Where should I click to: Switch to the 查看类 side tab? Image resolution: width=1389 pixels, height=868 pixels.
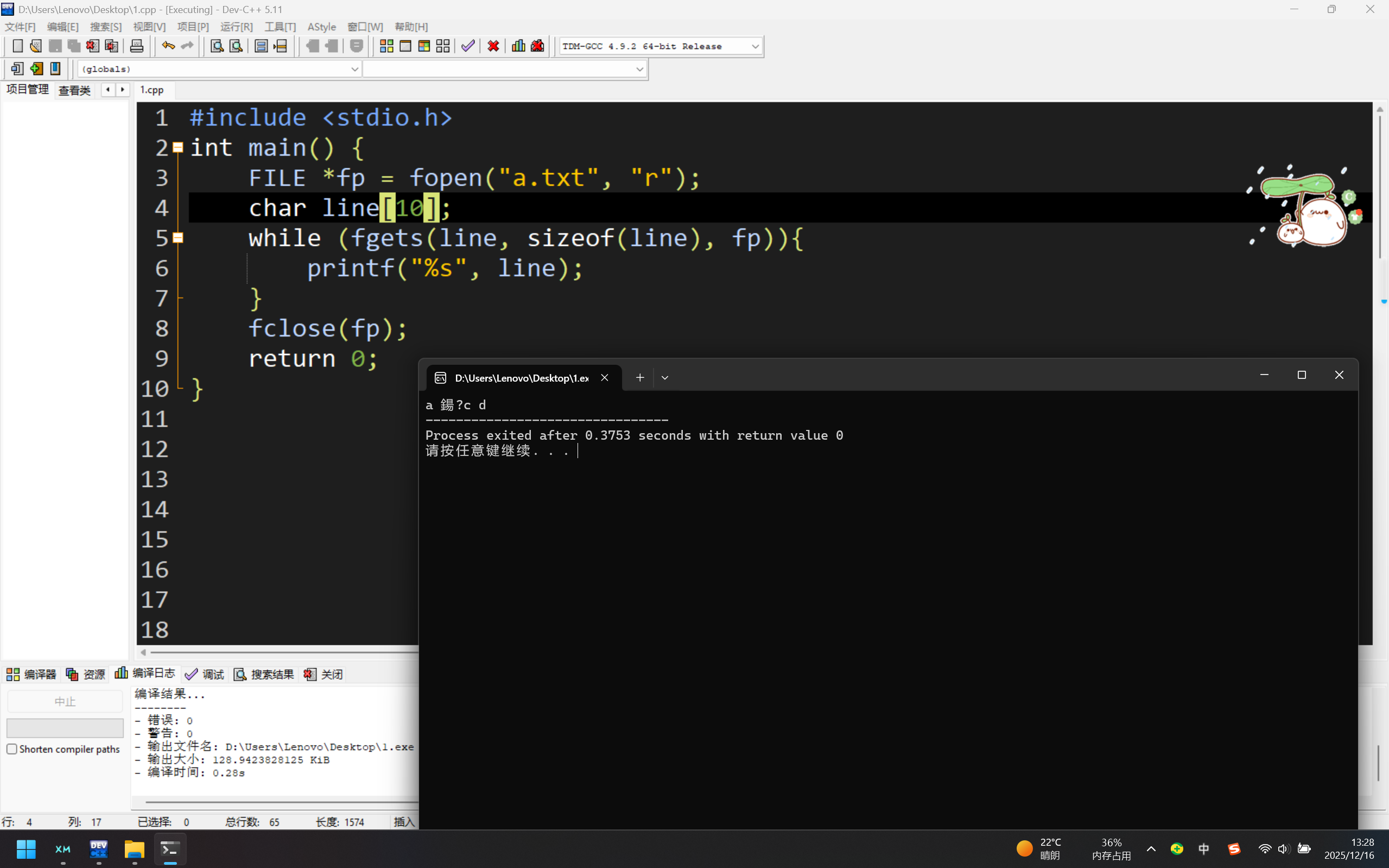click(74, 90)
